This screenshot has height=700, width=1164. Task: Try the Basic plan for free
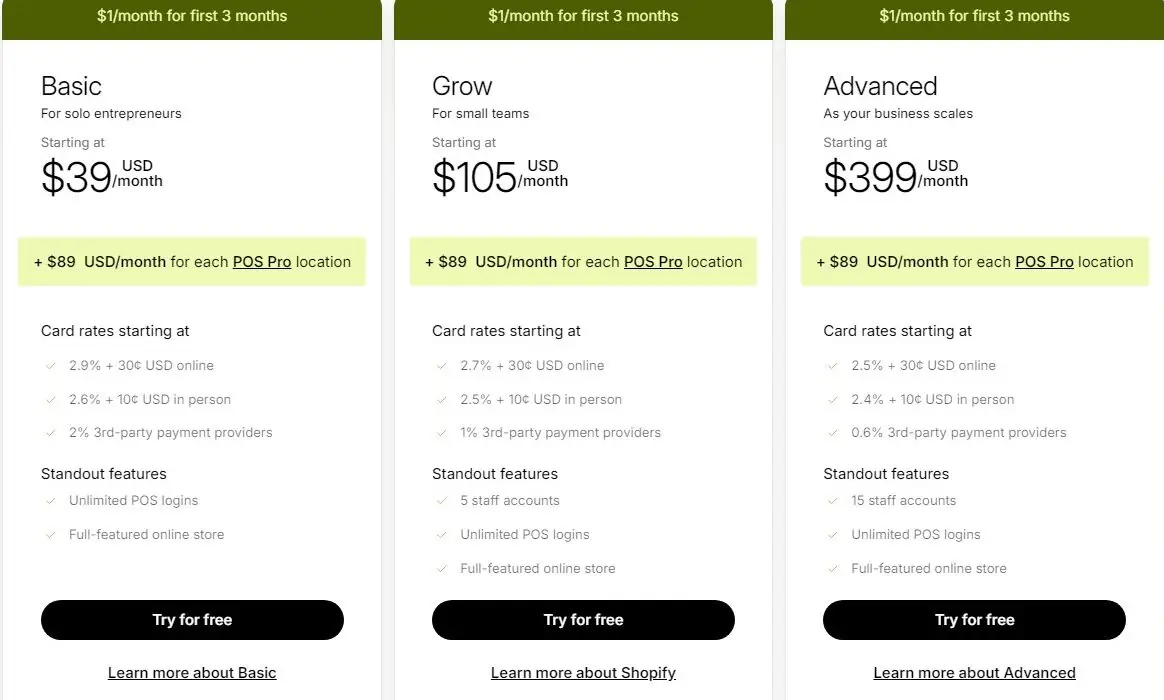(x=192, y=620)
